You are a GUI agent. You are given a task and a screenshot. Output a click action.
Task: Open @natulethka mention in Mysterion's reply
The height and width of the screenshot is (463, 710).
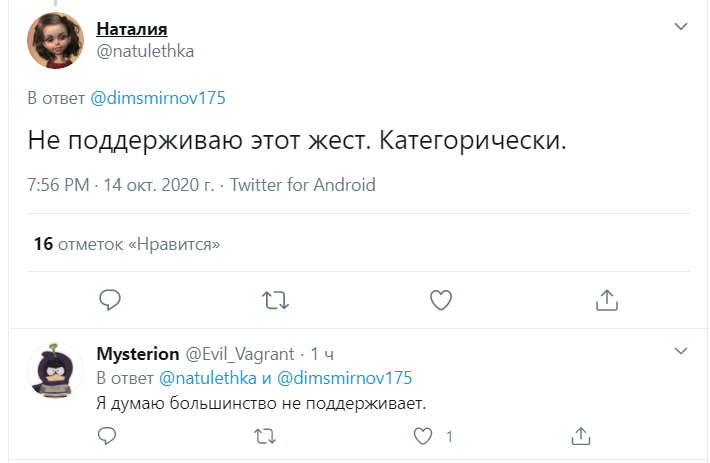tap(206, 378)
